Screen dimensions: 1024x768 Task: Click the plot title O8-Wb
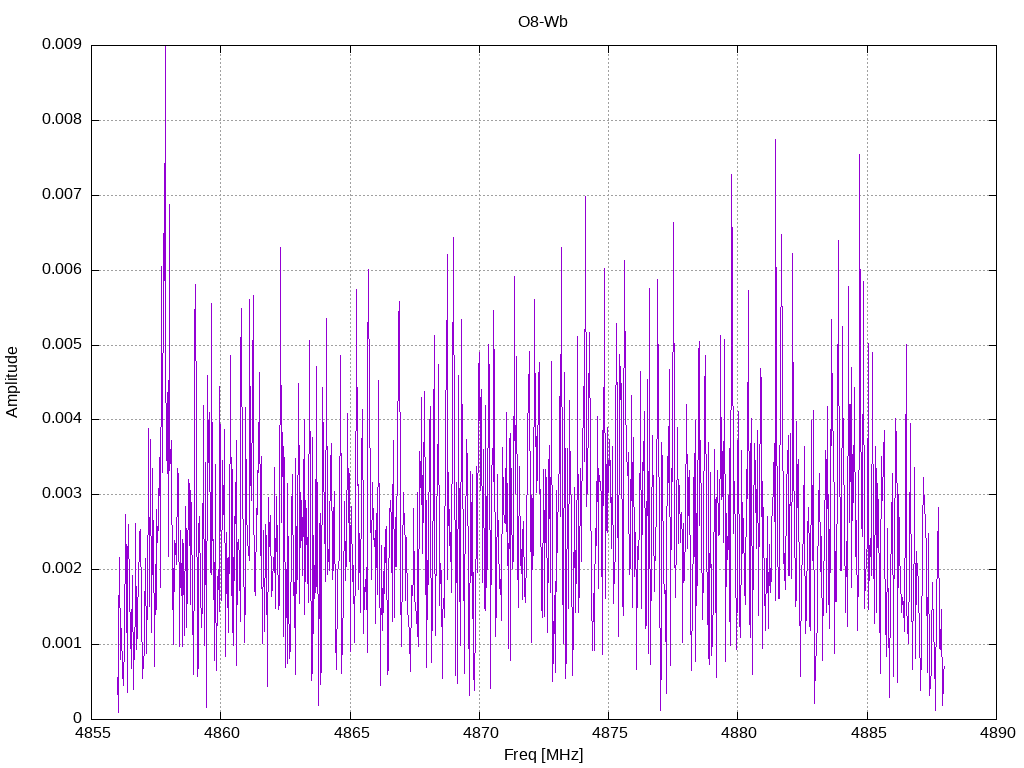(x=543, y=22)
